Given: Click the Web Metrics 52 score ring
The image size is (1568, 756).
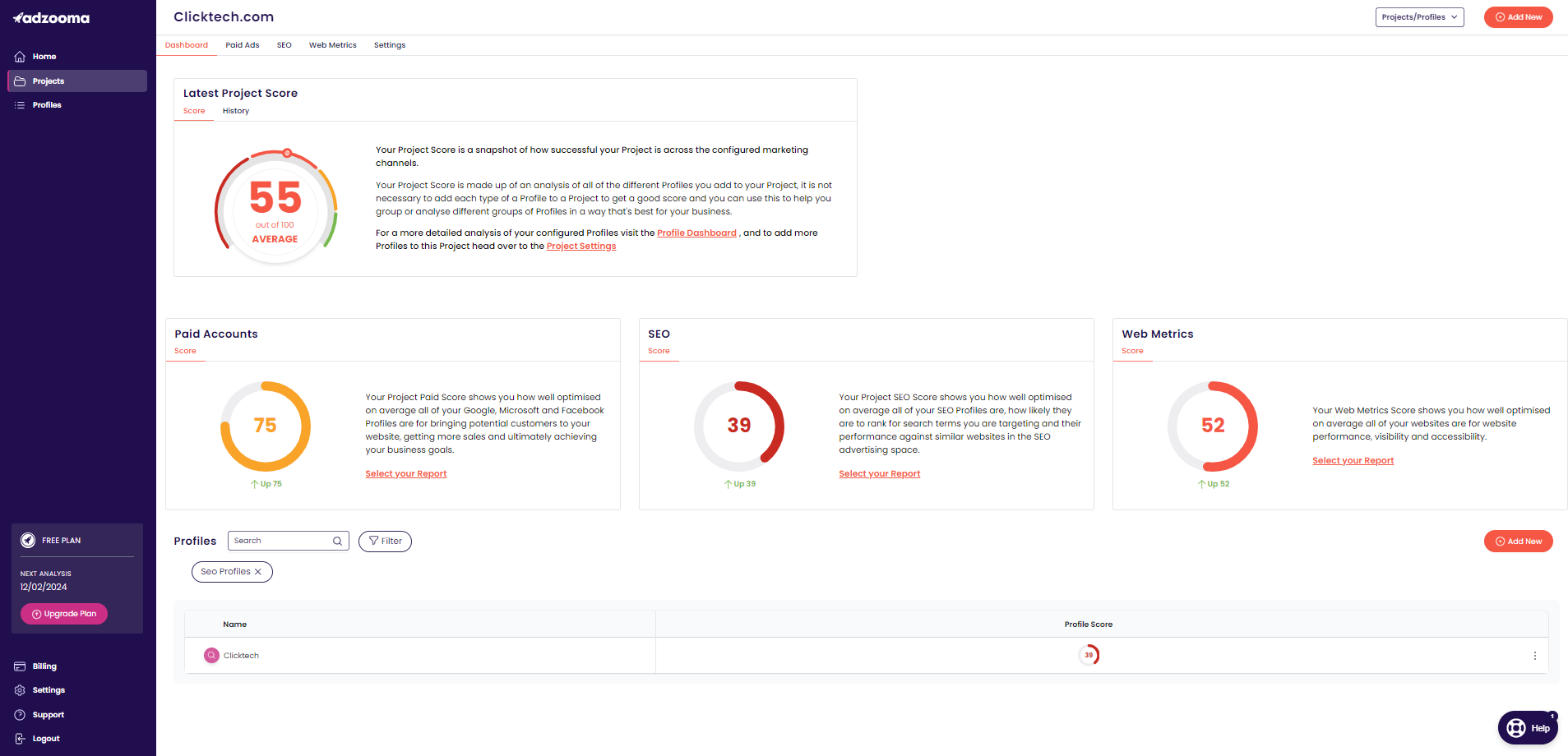Looking at the screenshot, I should (x=1213, y=426).
